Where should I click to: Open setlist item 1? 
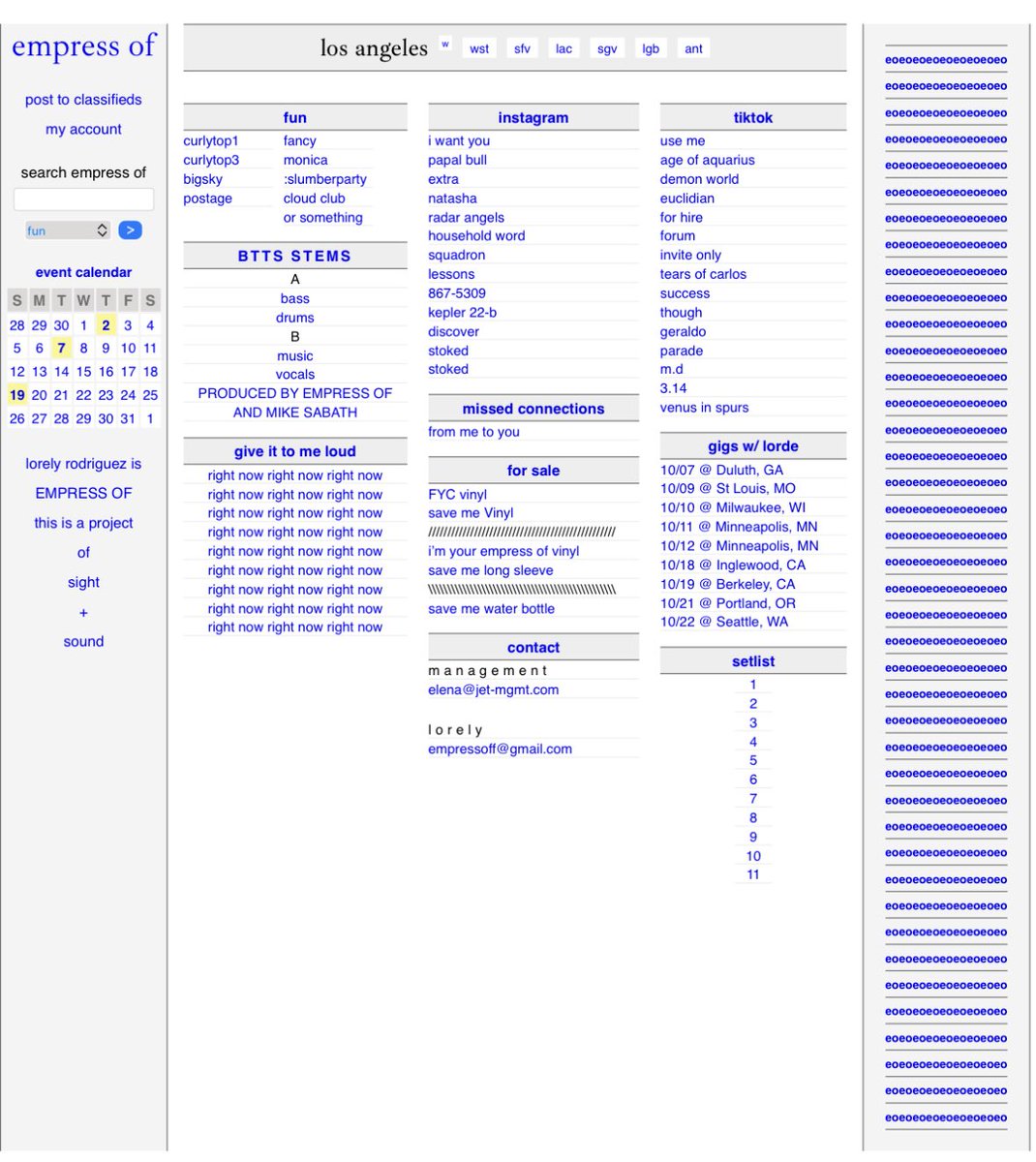(x=753, y=686)
